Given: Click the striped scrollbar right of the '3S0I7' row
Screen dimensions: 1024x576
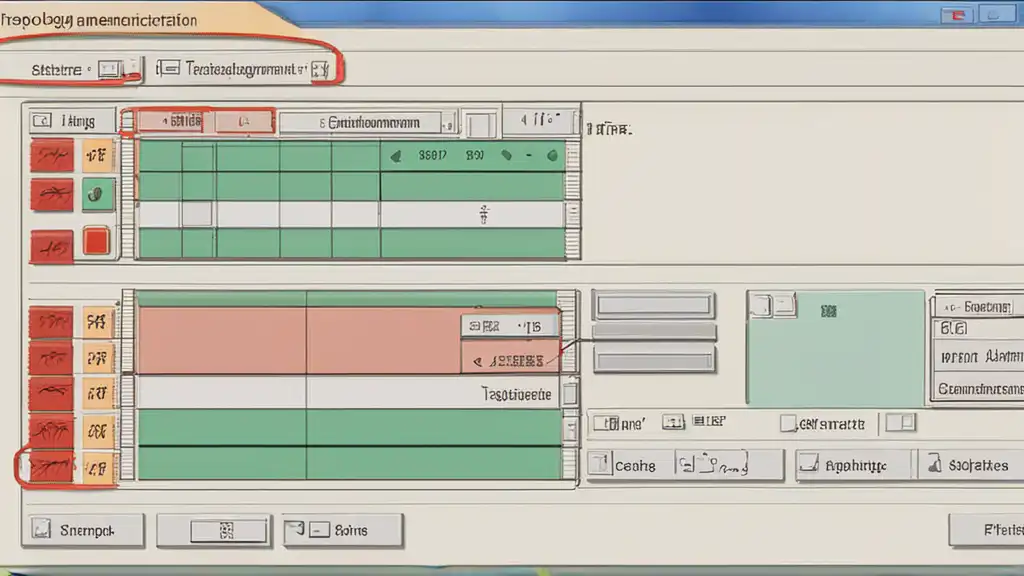Looking at the screenshot, I should tap(573, 157).
